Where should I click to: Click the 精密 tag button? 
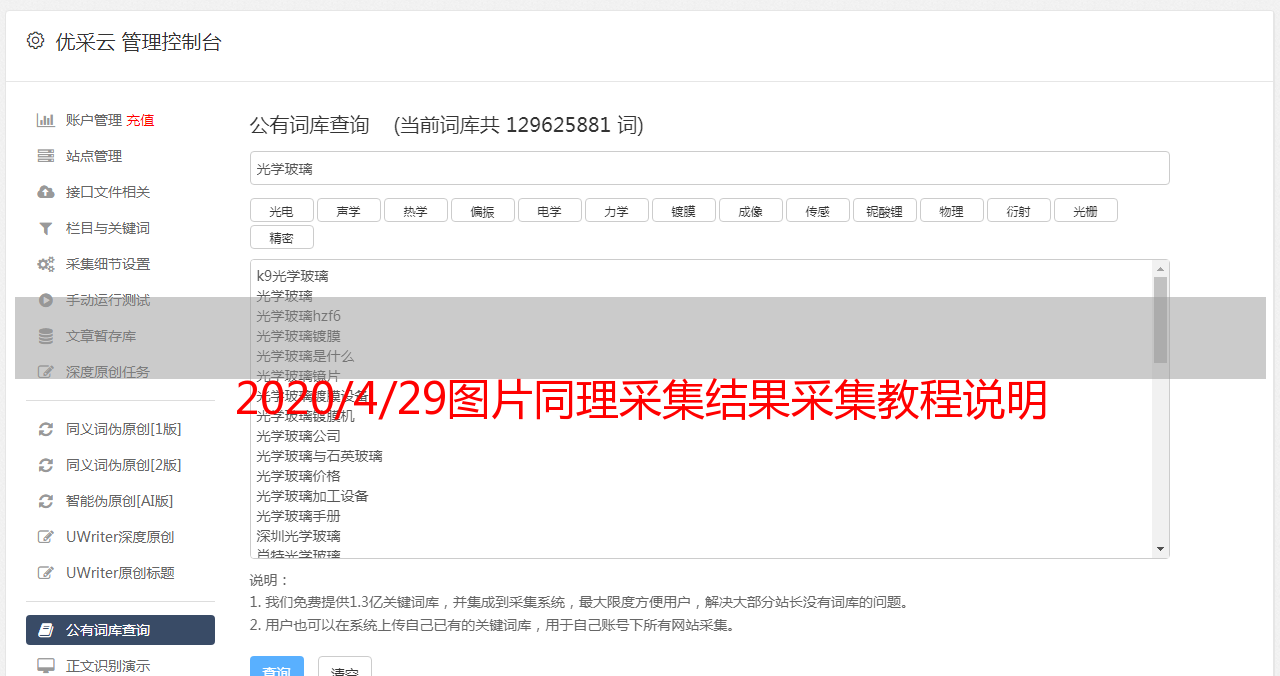(x=282, y=237)
